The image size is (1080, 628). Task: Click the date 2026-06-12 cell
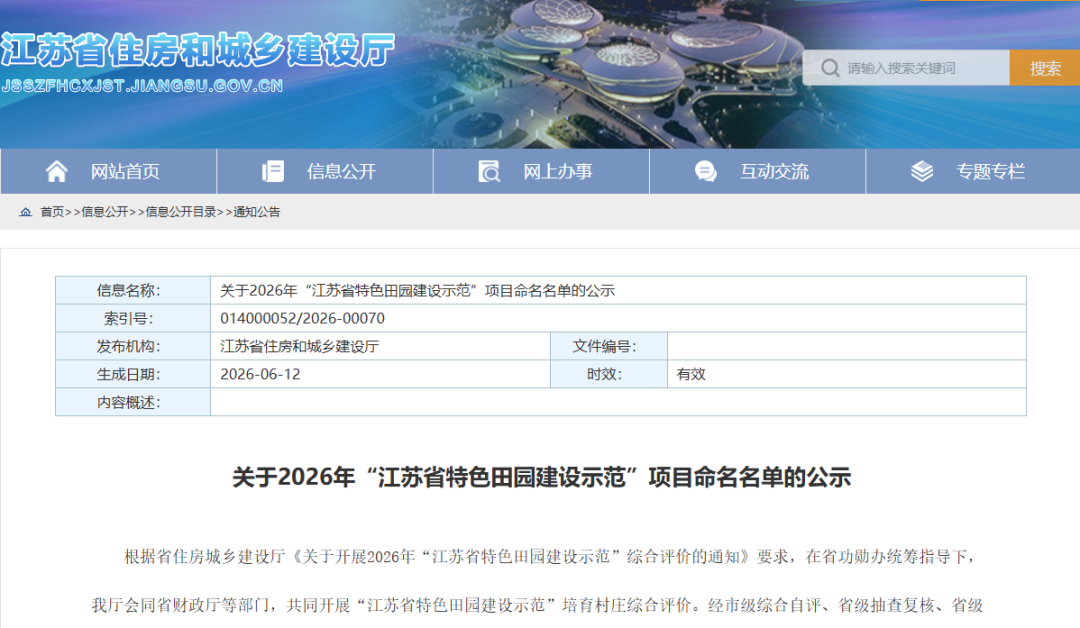coord(380,374)
